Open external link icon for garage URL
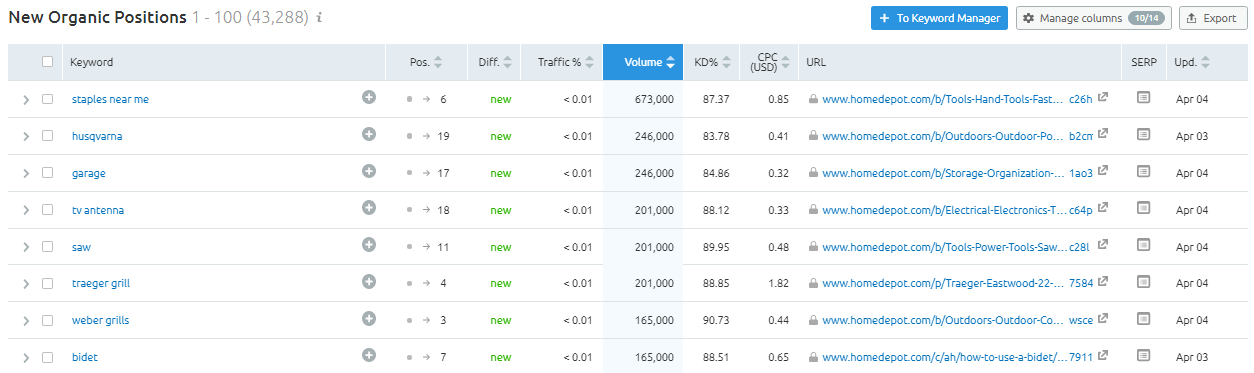This screenshot has width=1254, height=373. [1103, 172]
